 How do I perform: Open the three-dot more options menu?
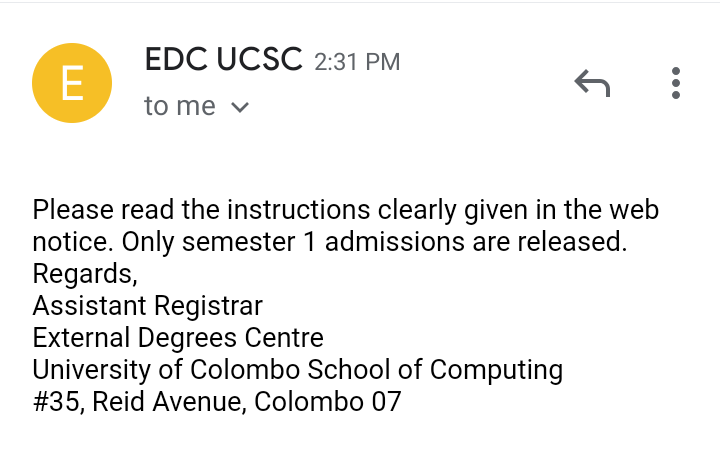(x=675, y=83)
